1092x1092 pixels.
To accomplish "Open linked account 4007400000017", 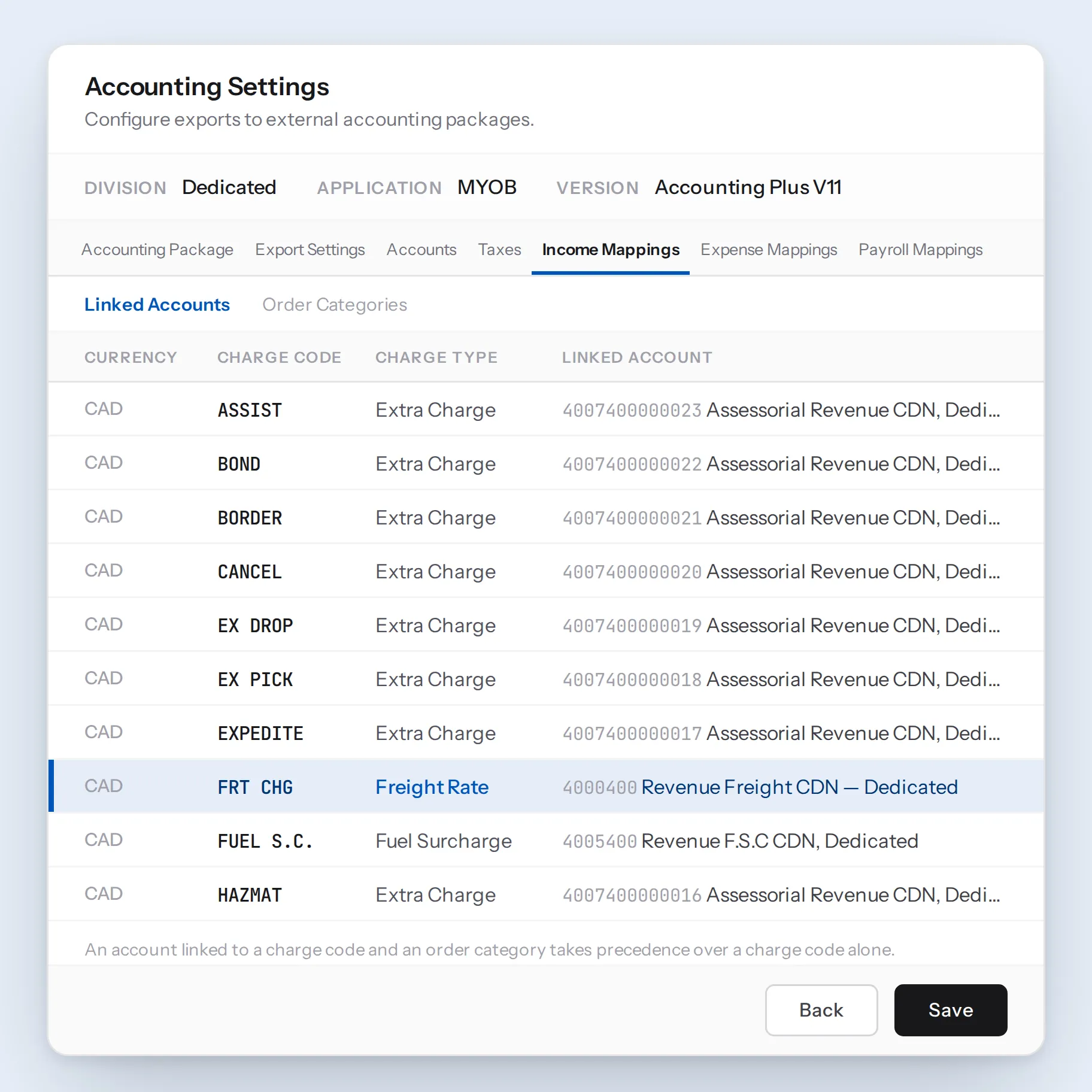I will pos(781,733).
